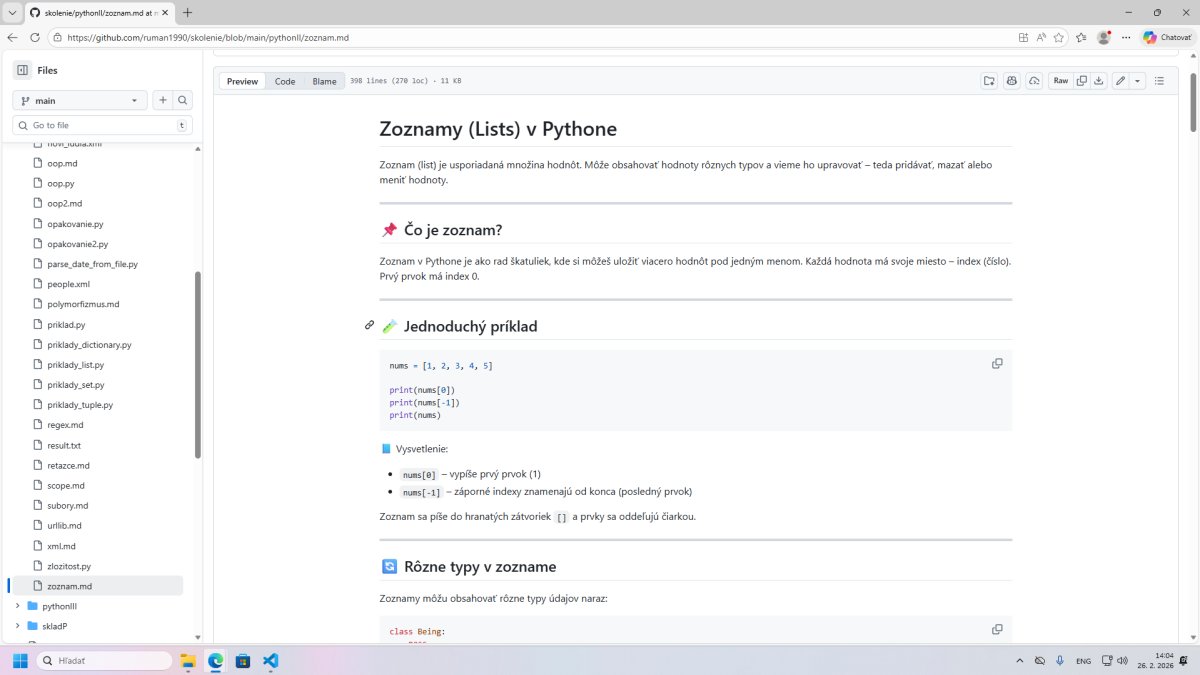
Task: Open more edit options dropdown arrow
Action: click(x=1137, y=81)
